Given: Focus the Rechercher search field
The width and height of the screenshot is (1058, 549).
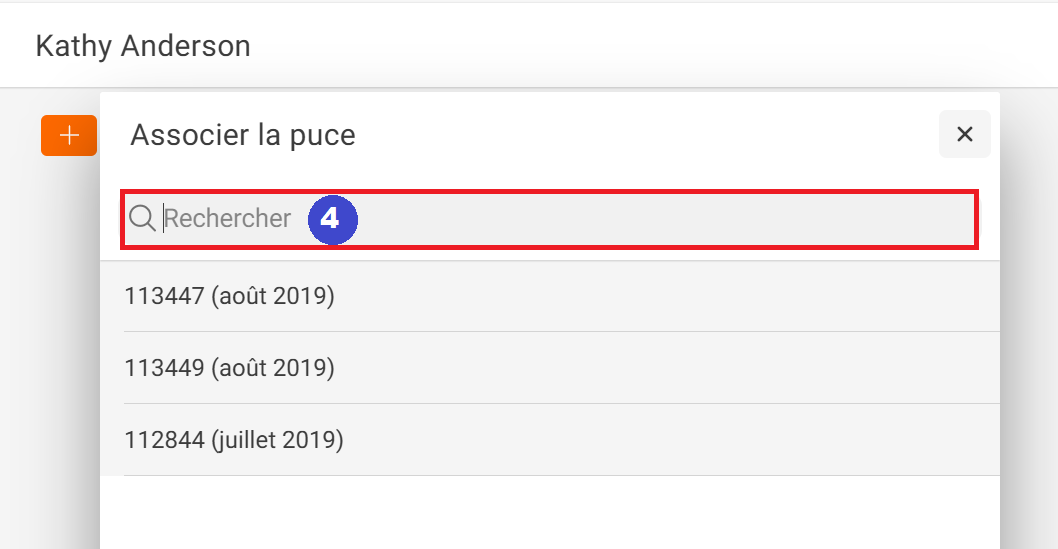Looking at the screenshot, I should [549, 219].
